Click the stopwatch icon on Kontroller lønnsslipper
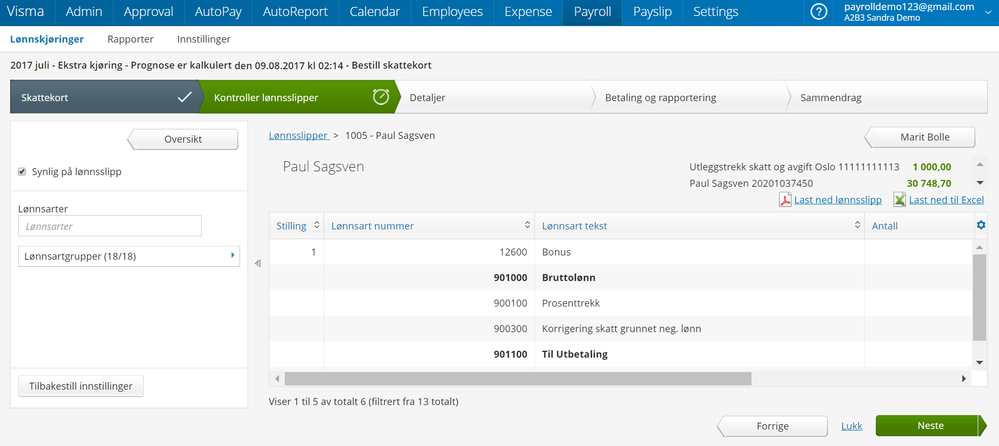999x446 pixels. (x=380, y=97)
